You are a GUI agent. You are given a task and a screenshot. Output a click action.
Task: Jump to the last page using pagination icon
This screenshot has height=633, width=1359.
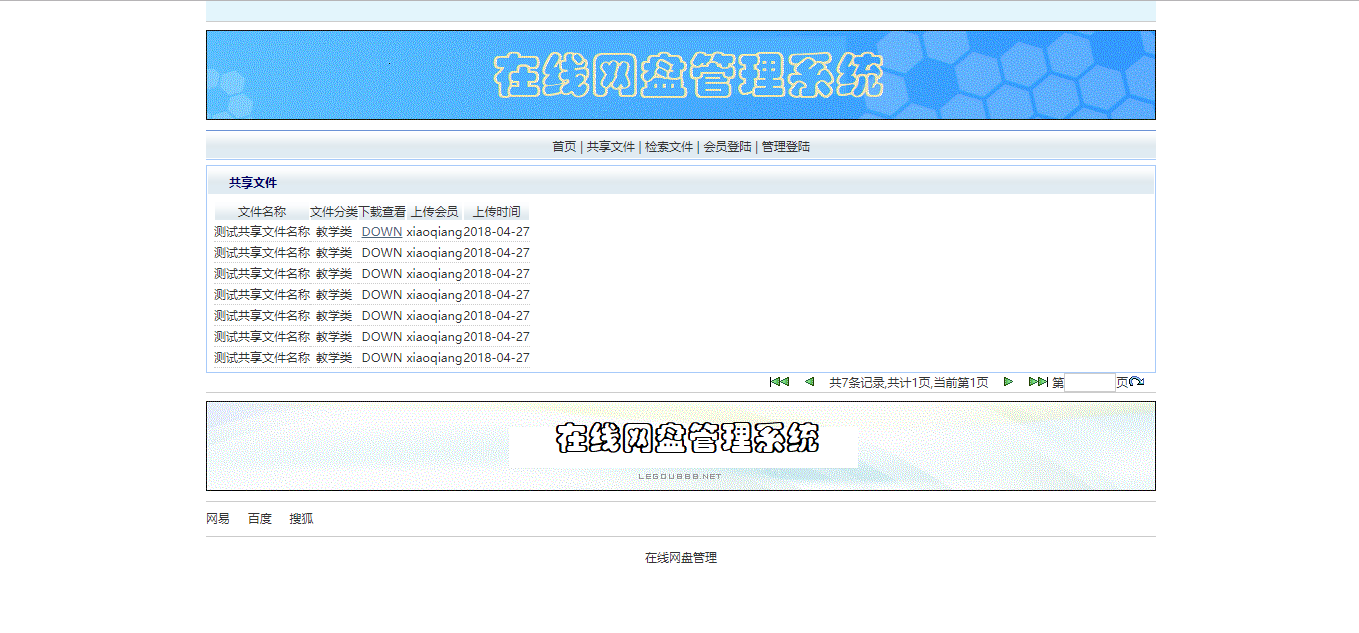click(x=1040, y=381)
